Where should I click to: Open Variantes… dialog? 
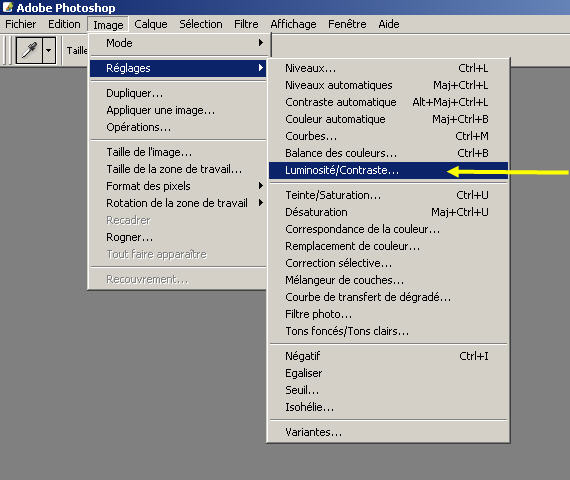click(388, 432)
